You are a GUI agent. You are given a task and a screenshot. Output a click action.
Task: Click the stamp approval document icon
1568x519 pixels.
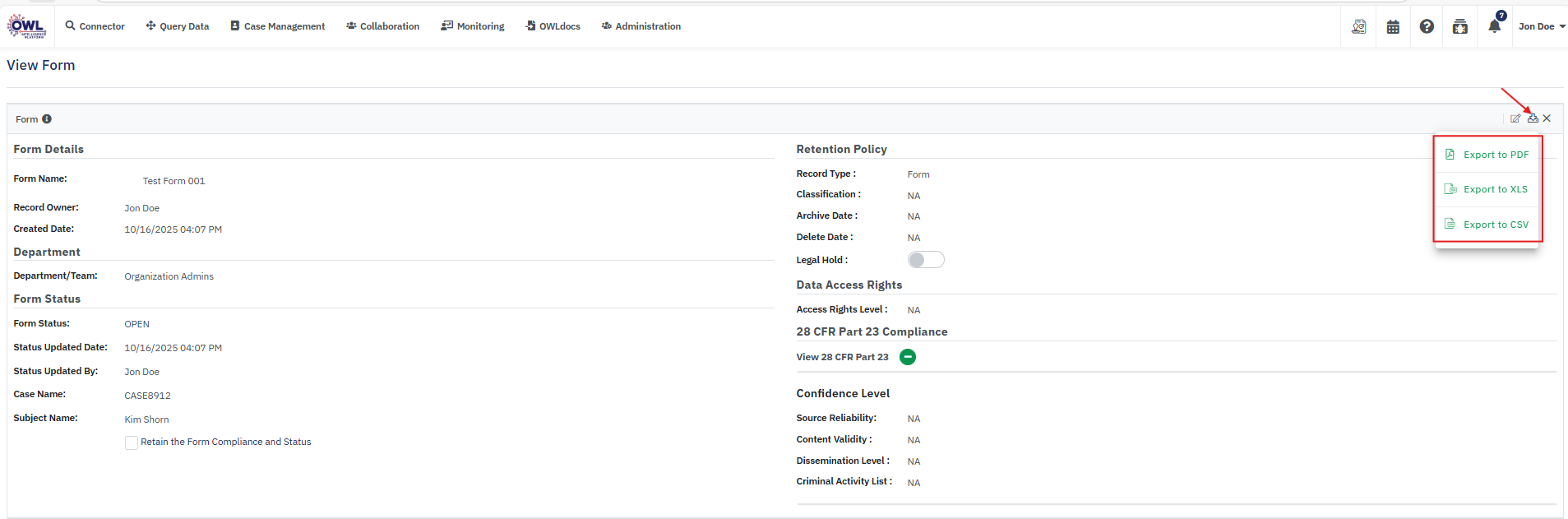(x=1359, y=27)
